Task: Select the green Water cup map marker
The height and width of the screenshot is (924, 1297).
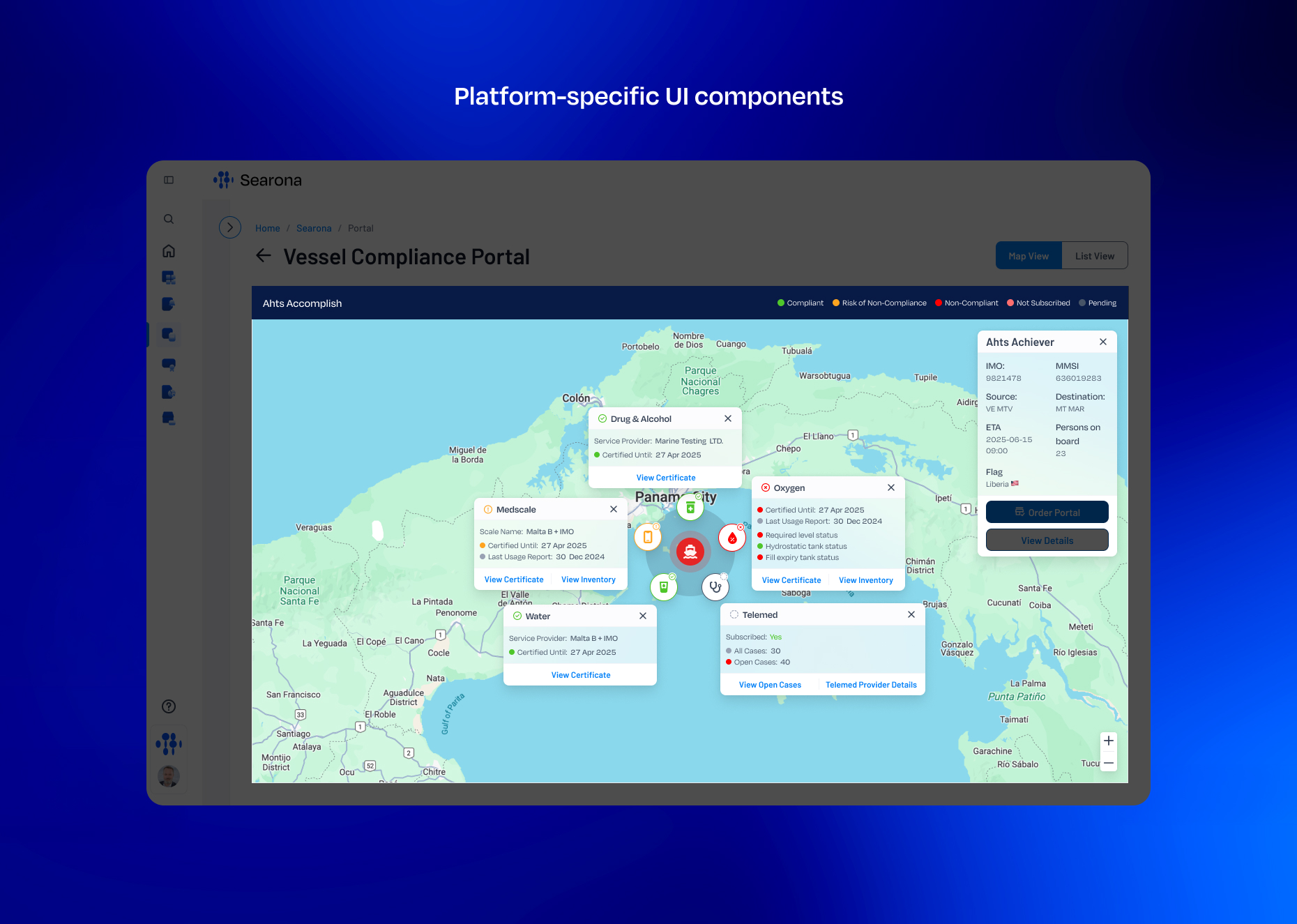Action: pyautogui.click(x=664, y=587)
